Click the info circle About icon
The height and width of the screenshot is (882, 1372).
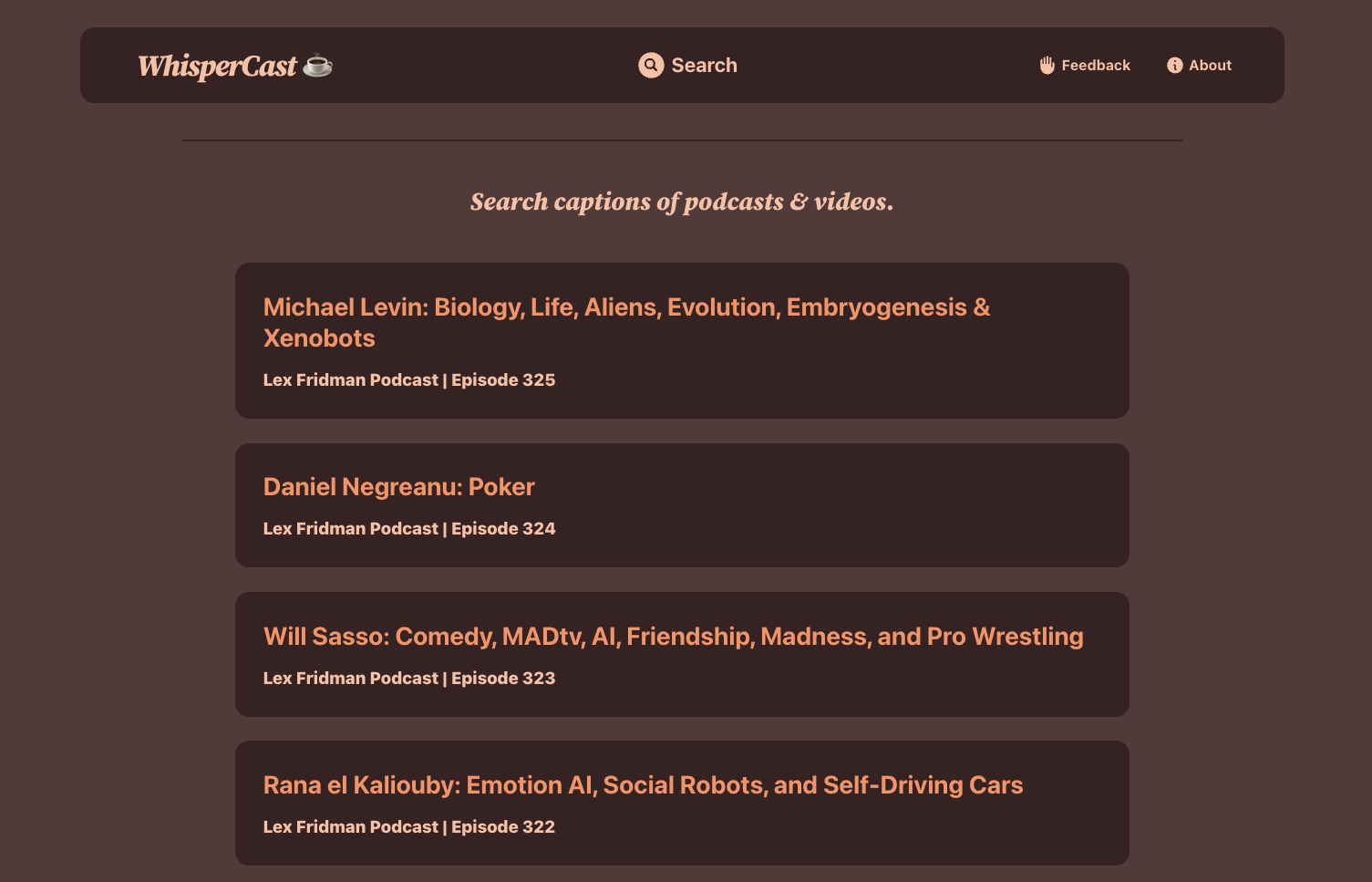[1175, 65]
